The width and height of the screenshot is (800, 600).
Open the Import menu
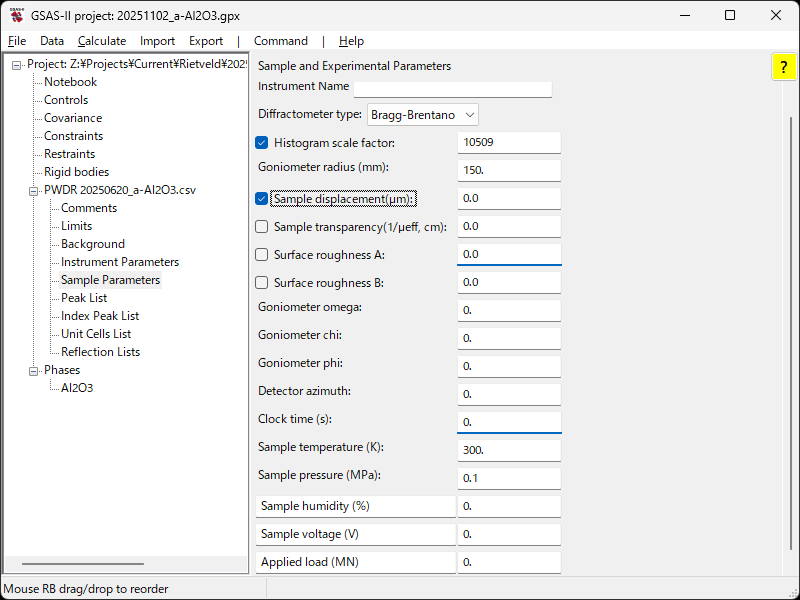pos(157,41)
